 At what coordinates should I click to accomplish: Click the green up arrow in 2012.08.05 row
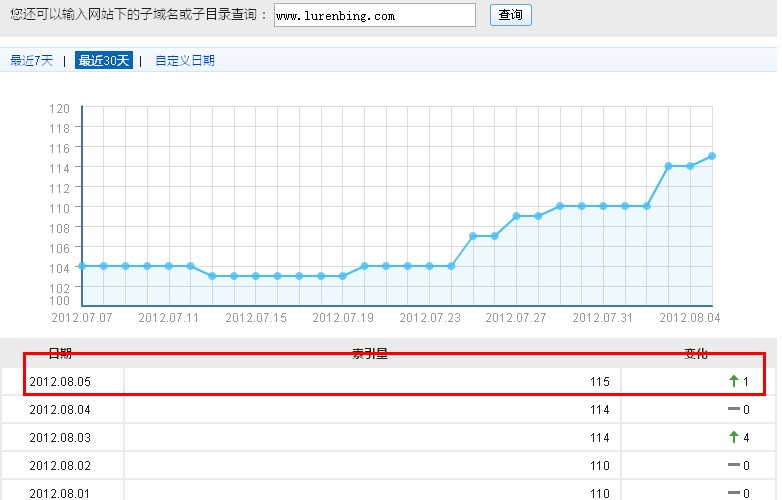[734, 381]
